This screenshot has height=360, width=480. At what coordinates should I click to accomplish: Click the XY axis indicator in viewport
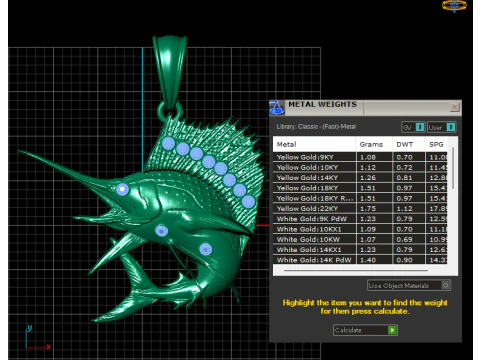pyautogui.click(x=38, y=338)
